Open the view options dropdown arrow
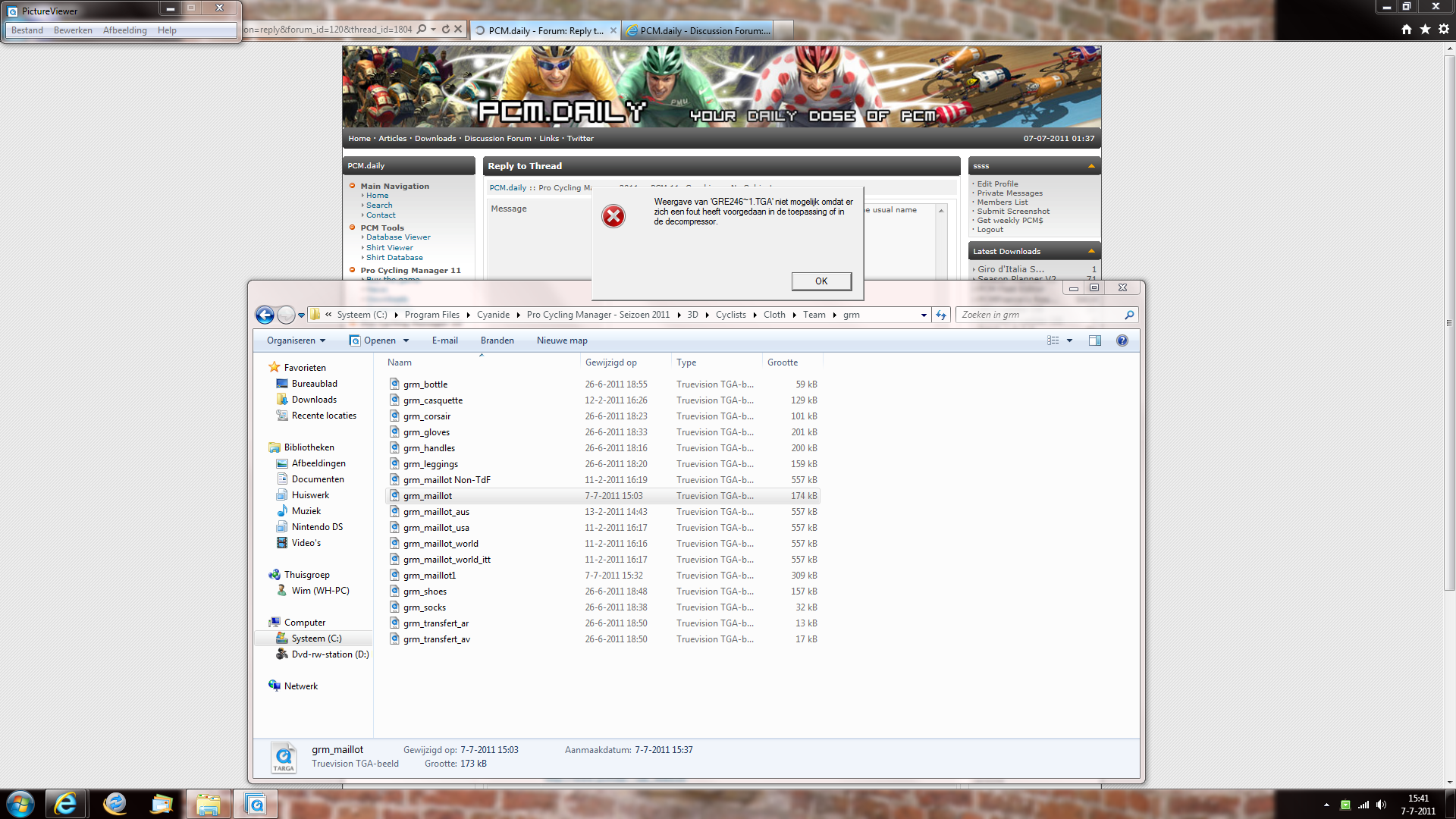The image size is (1456, 819). coord(1069,340)
